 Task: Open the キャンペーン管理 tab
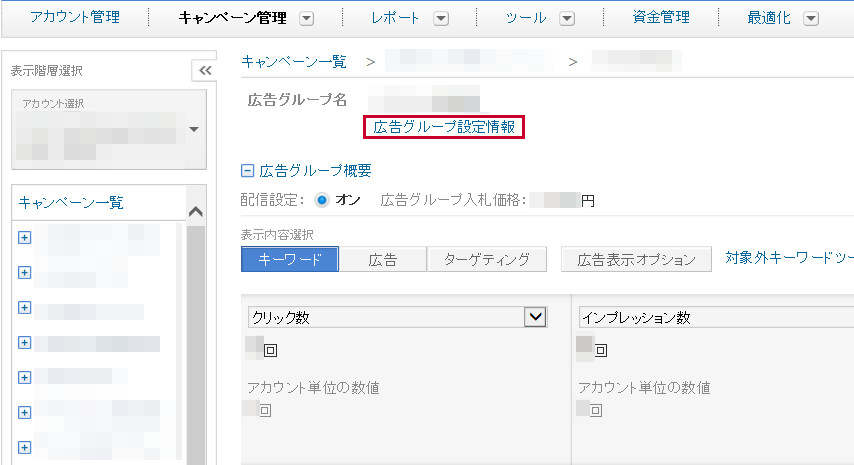[233, 18]
